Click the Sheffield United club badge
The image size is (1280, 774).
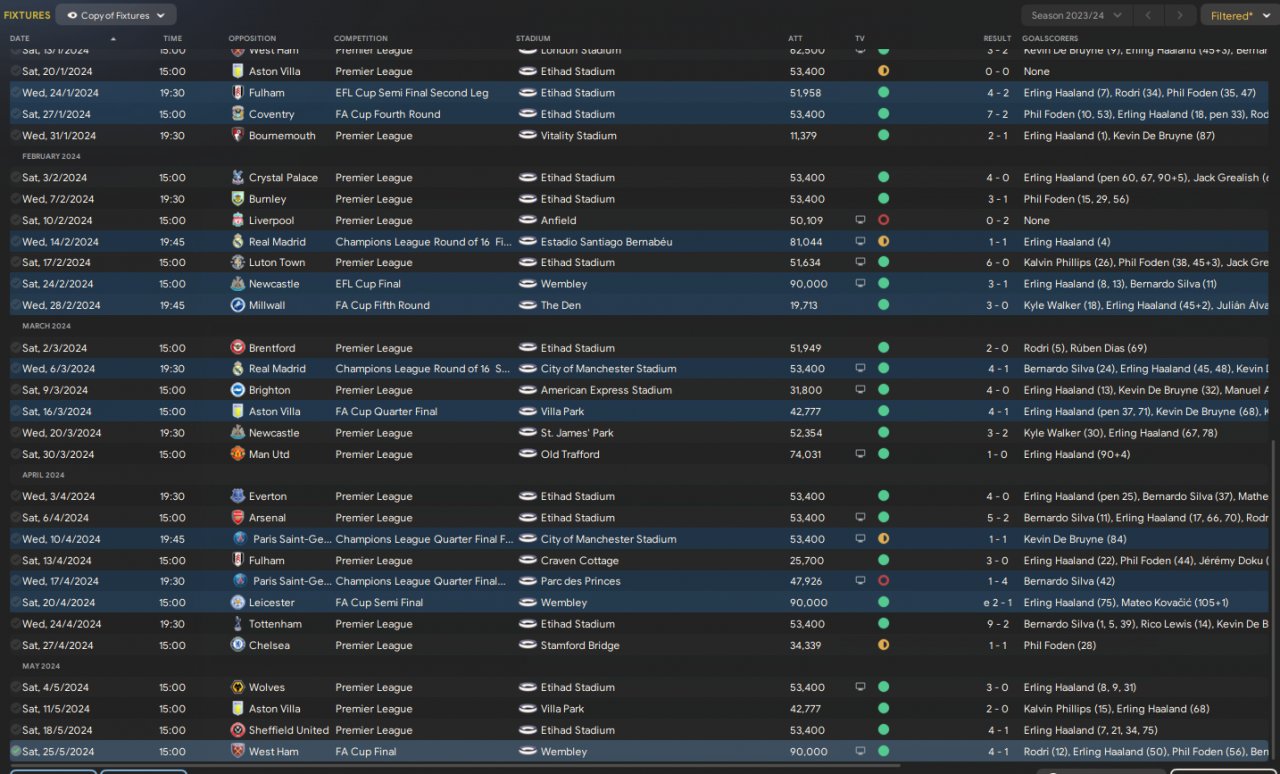[237, 730]
